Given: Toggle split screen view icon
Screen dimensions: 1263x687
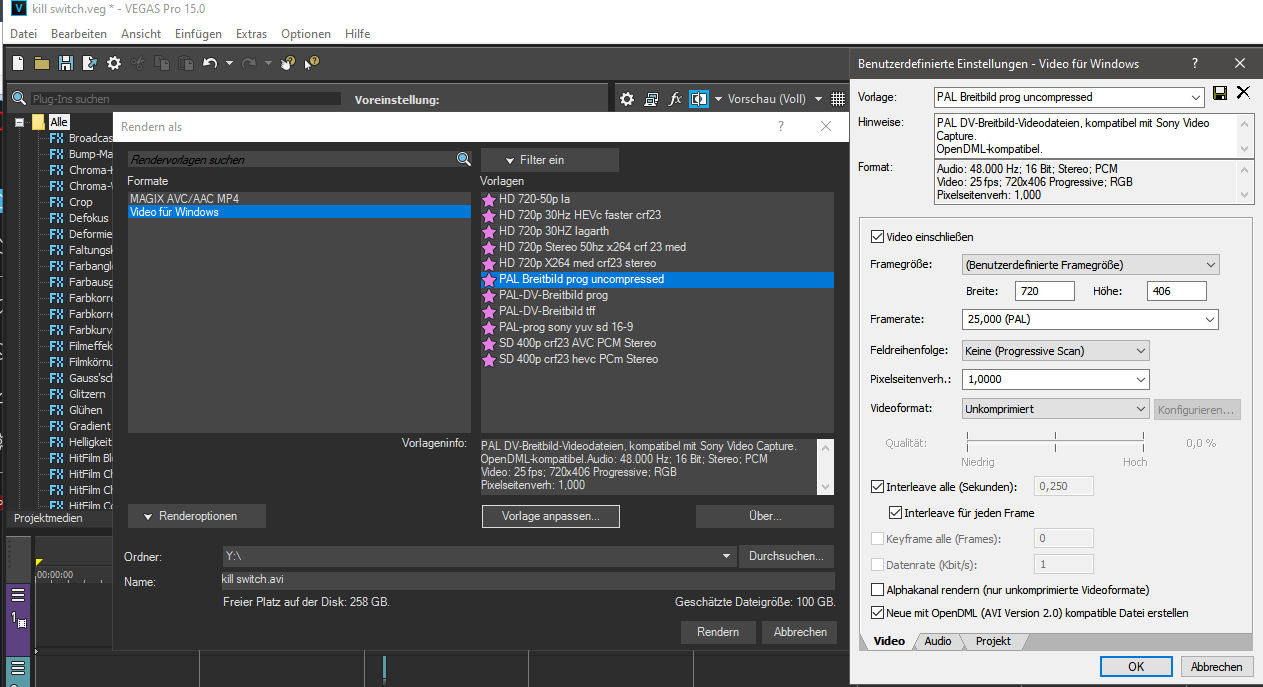Looking at the screenshot, I should (698, 99).
